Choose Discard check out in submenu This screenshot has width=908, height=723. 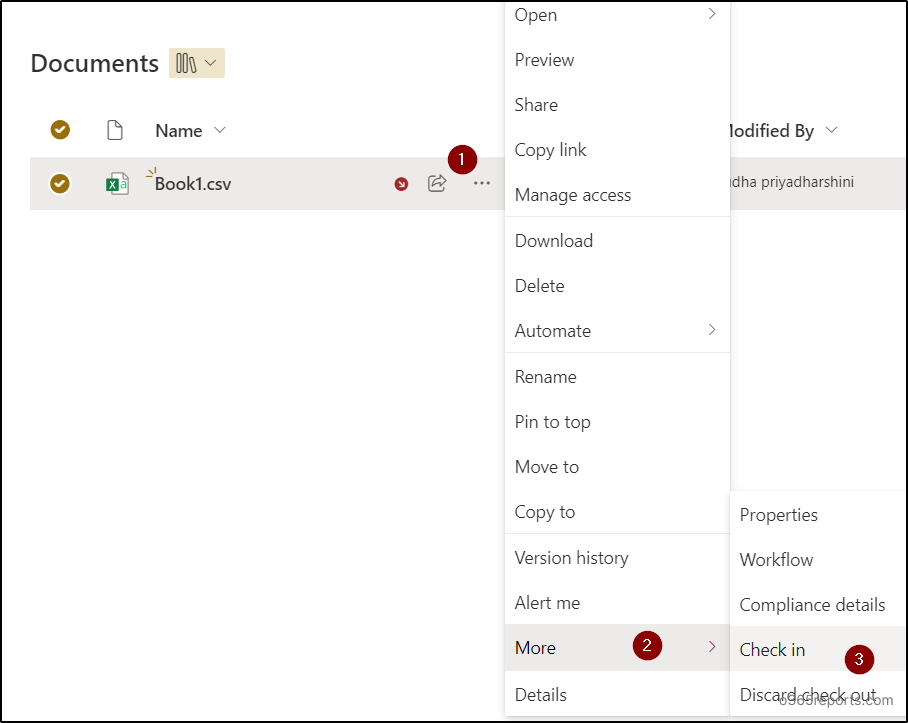click(818, 694)
